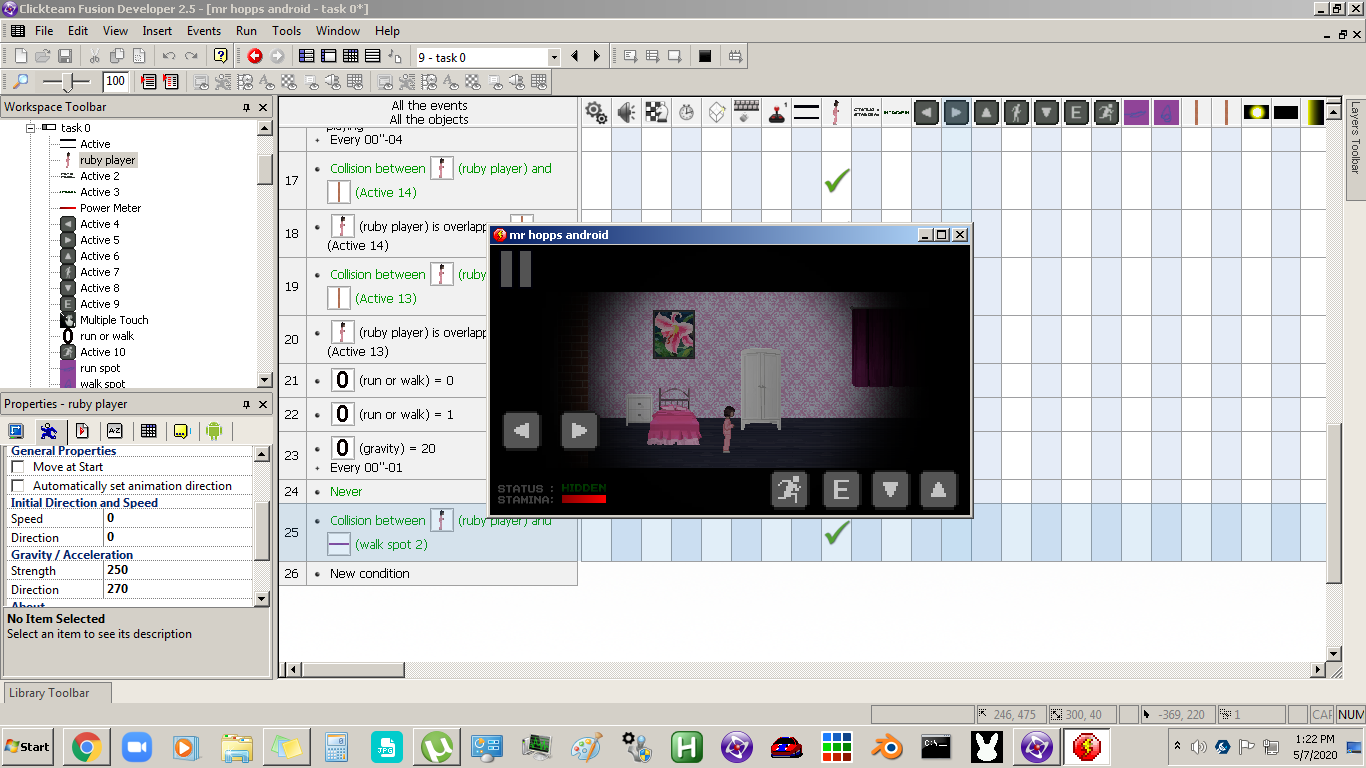Click run icon in game window

point(790,490)
